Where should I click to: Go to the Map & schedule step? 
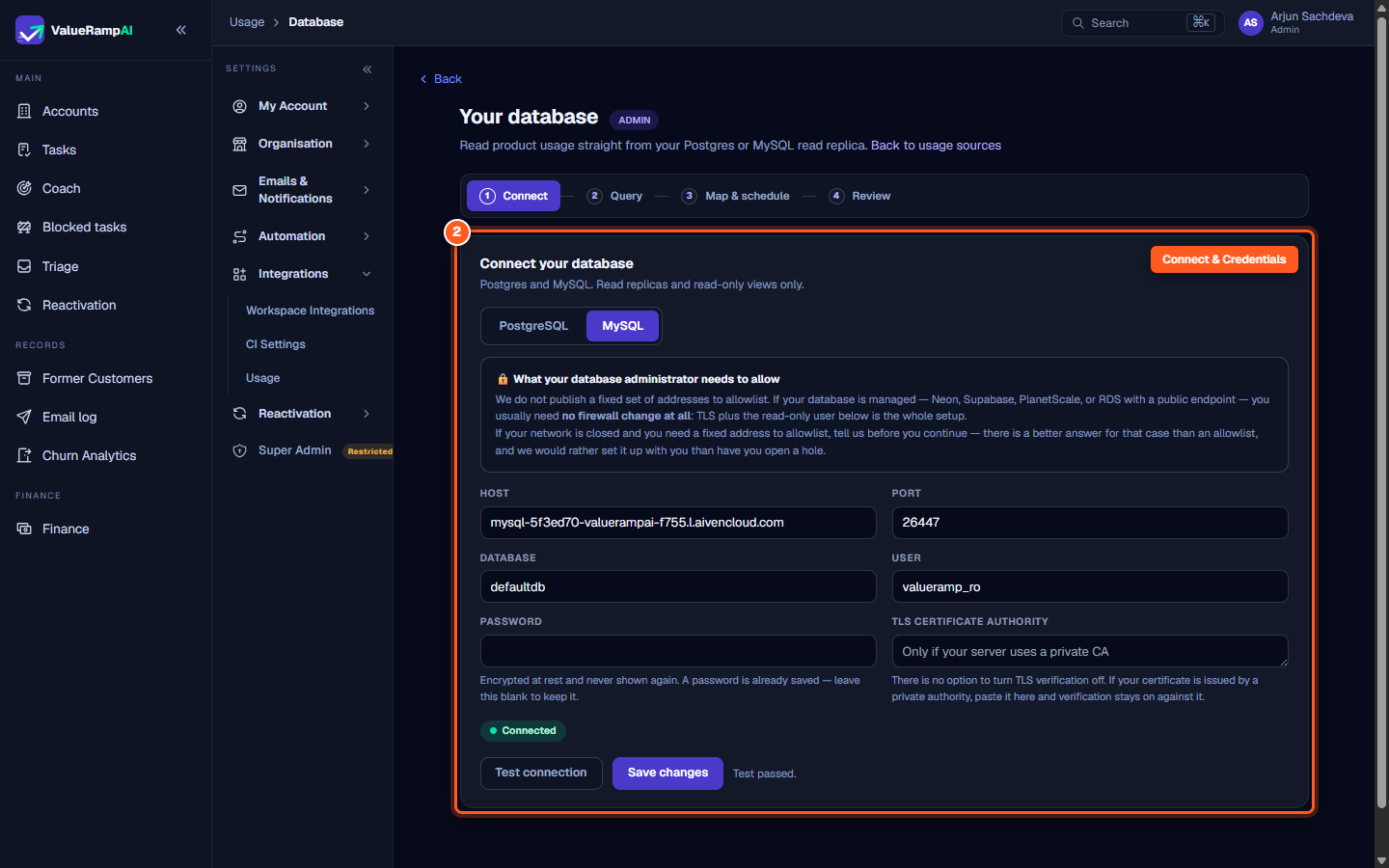735,196
